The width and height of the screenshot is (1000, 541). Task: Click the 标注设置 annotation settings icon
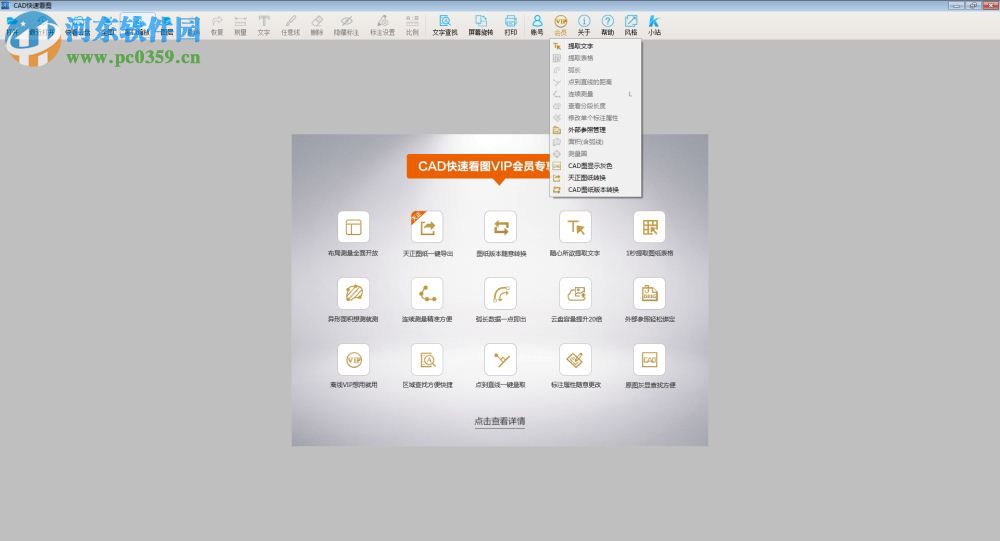pyautogui.click(x=383, y=25)
